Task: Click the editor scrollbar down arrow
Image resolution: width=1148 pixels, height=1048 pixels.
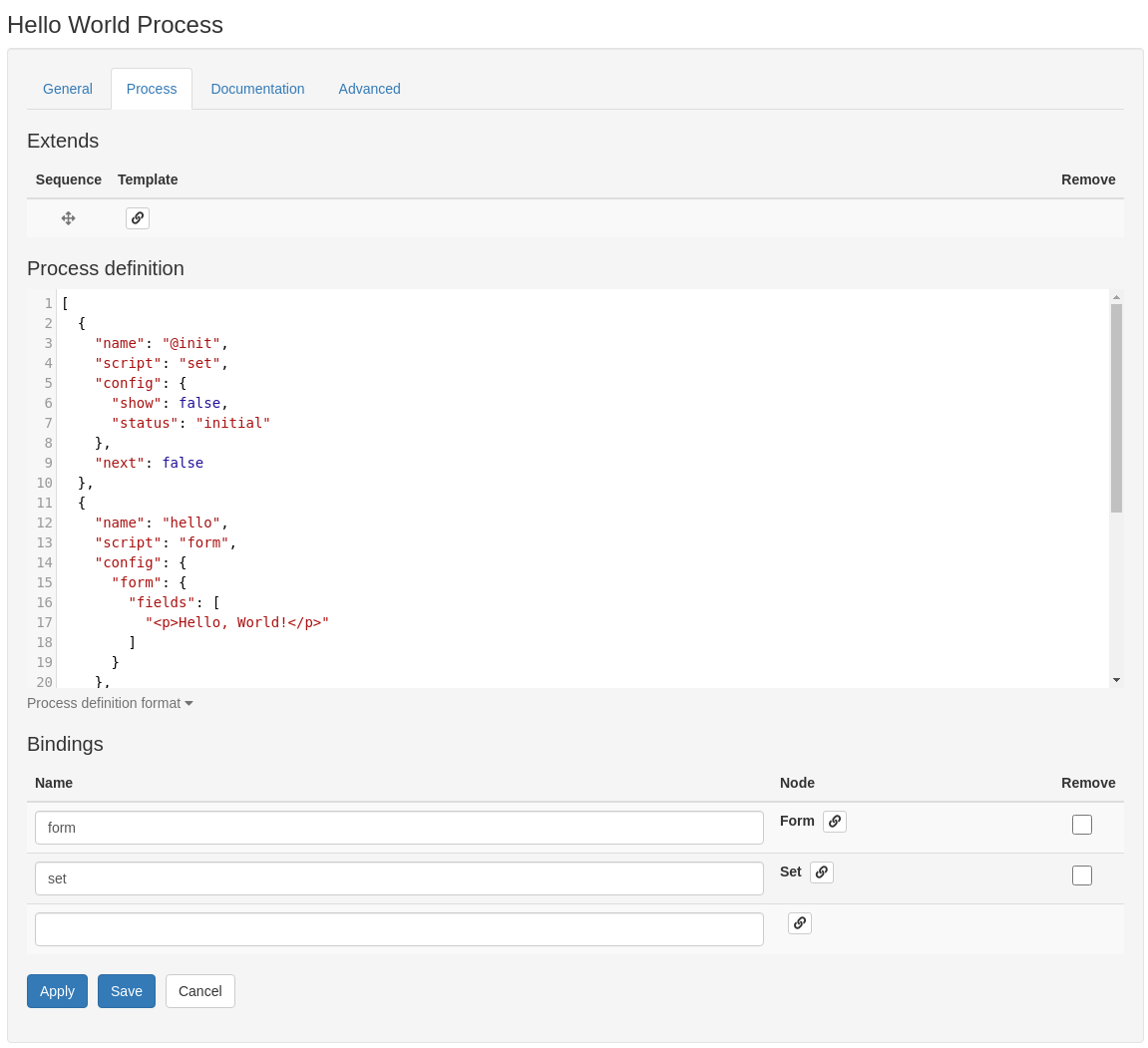Action: (x=1116, y=680)
